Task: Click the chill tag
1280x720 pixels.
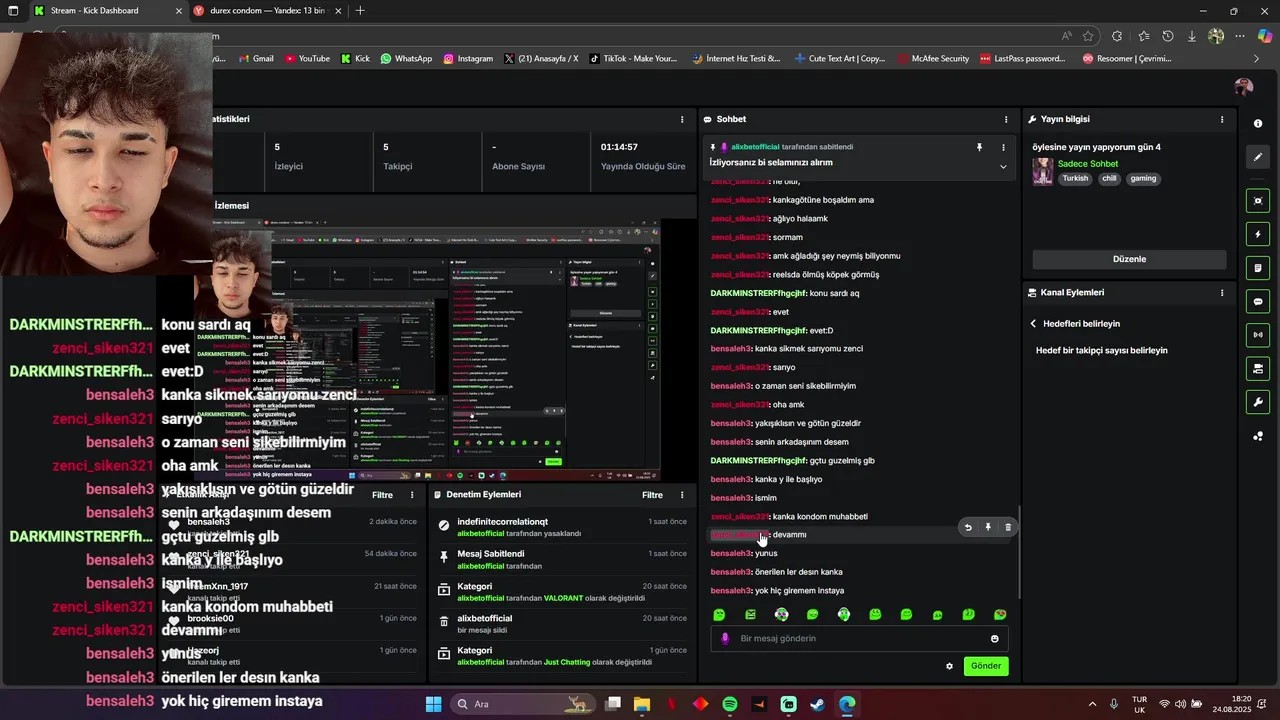Action: pyautogui.click(x=1109, y=179)
